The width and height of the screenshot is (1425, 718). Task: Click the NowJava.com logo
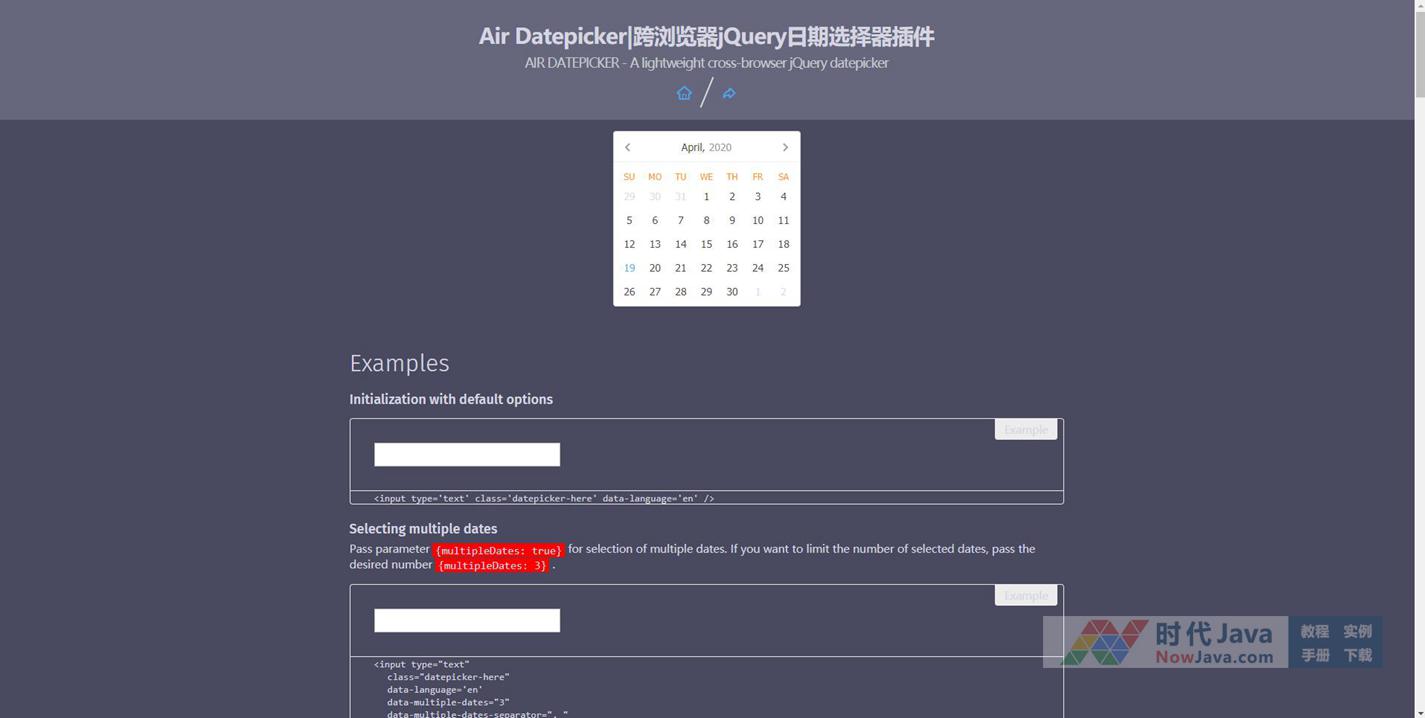[1170, 643]
